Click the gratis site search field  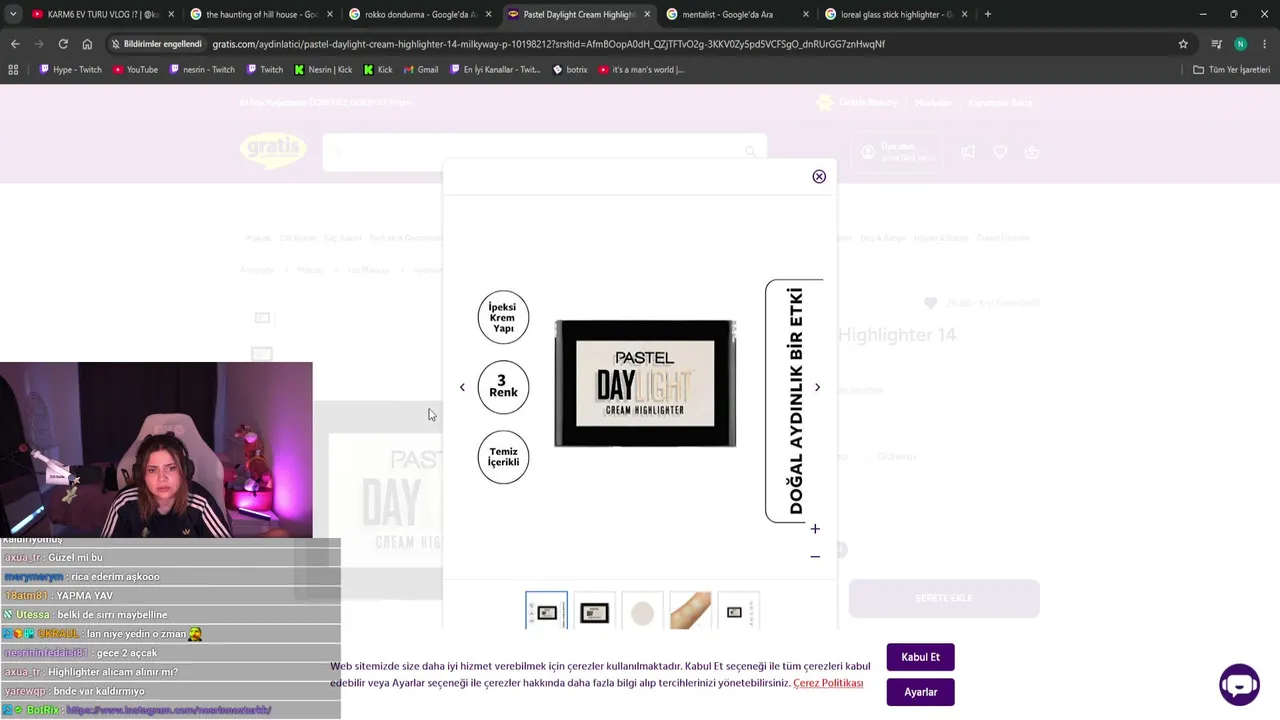[544, 152]
